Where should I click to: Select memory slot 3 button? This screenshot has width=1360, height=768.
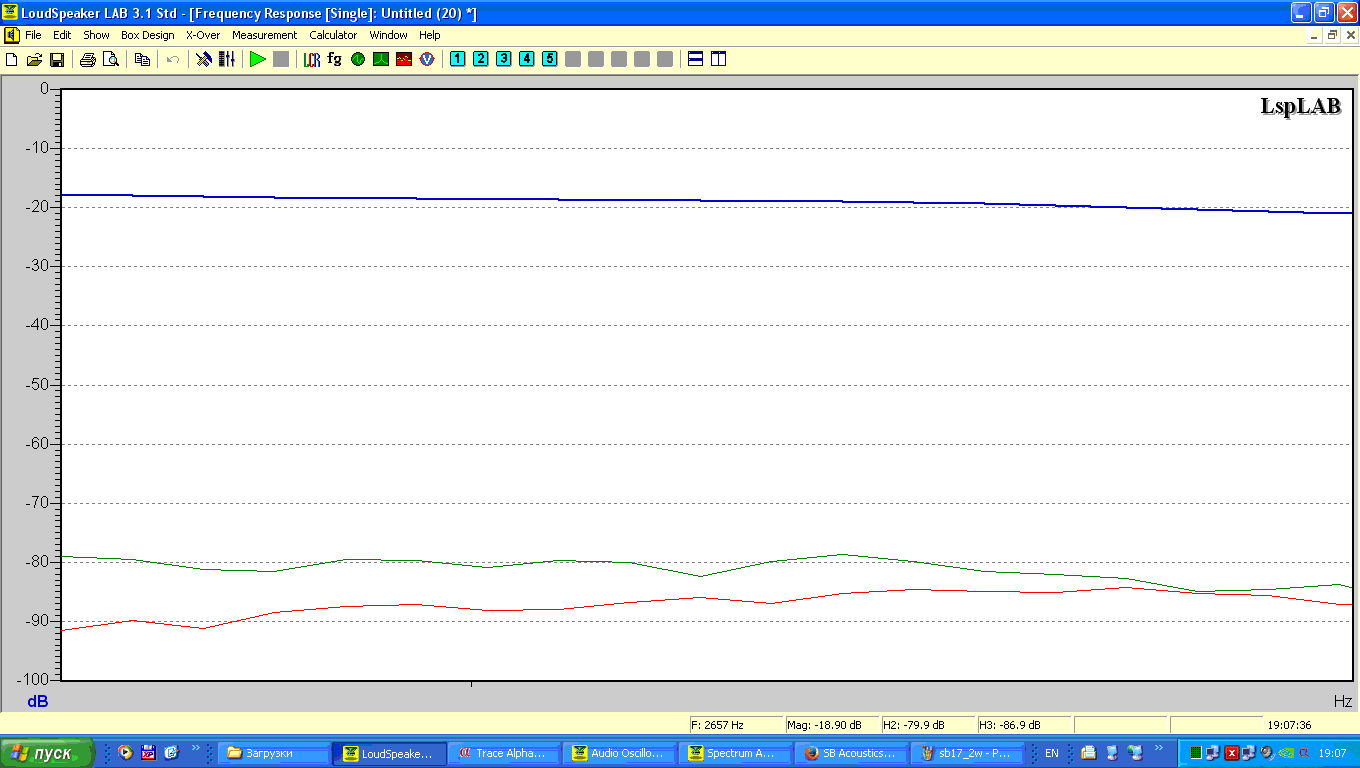point(504,59)
